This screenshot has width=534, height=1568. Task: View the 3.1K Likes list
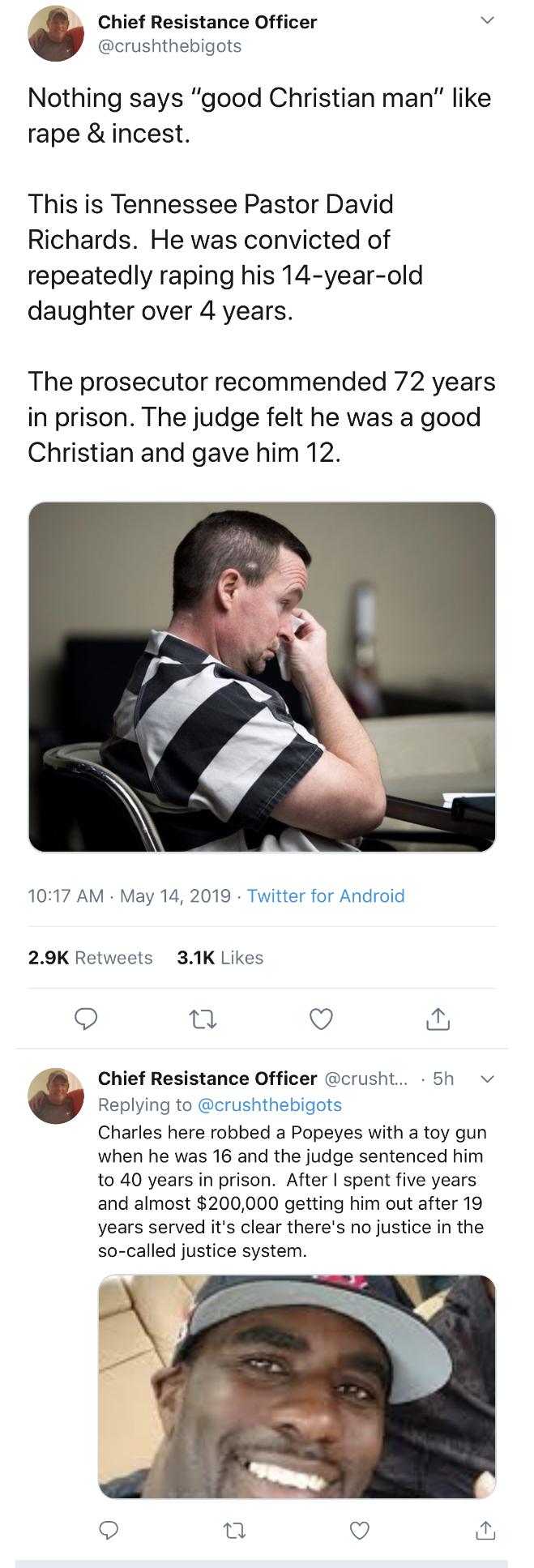pyautogui.click(x=220, y=957)
